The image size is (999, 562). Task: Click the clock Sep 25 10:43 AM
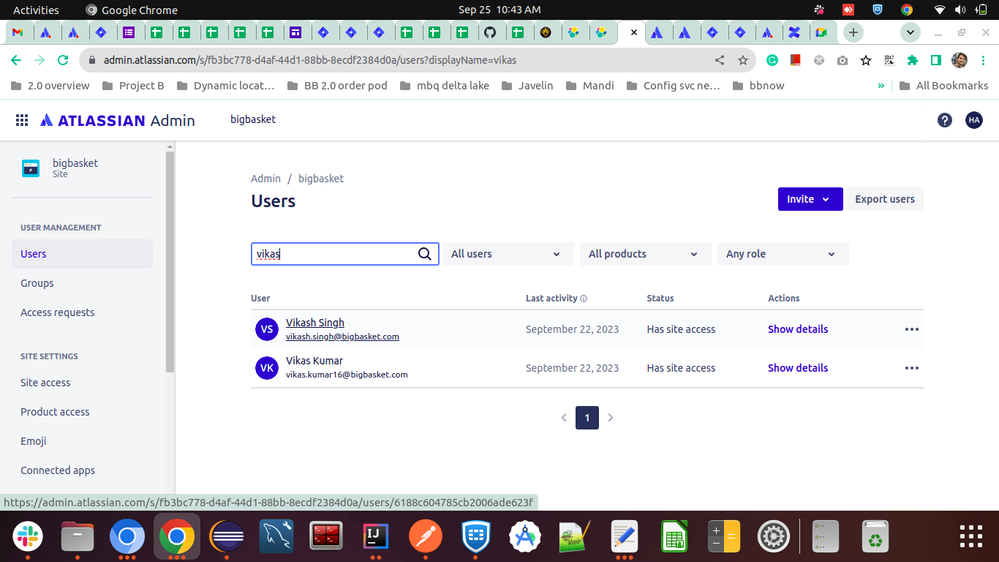pos(500,10)
